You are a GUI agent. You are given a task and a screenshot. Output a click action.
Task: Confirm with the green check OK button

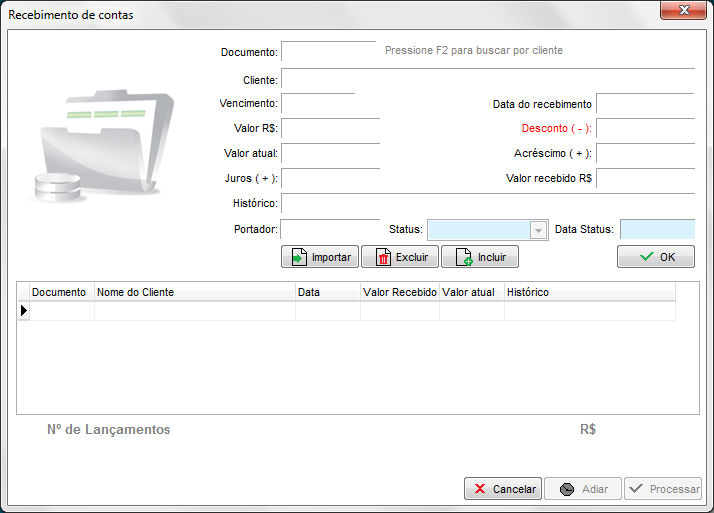(x=655, y=257)
